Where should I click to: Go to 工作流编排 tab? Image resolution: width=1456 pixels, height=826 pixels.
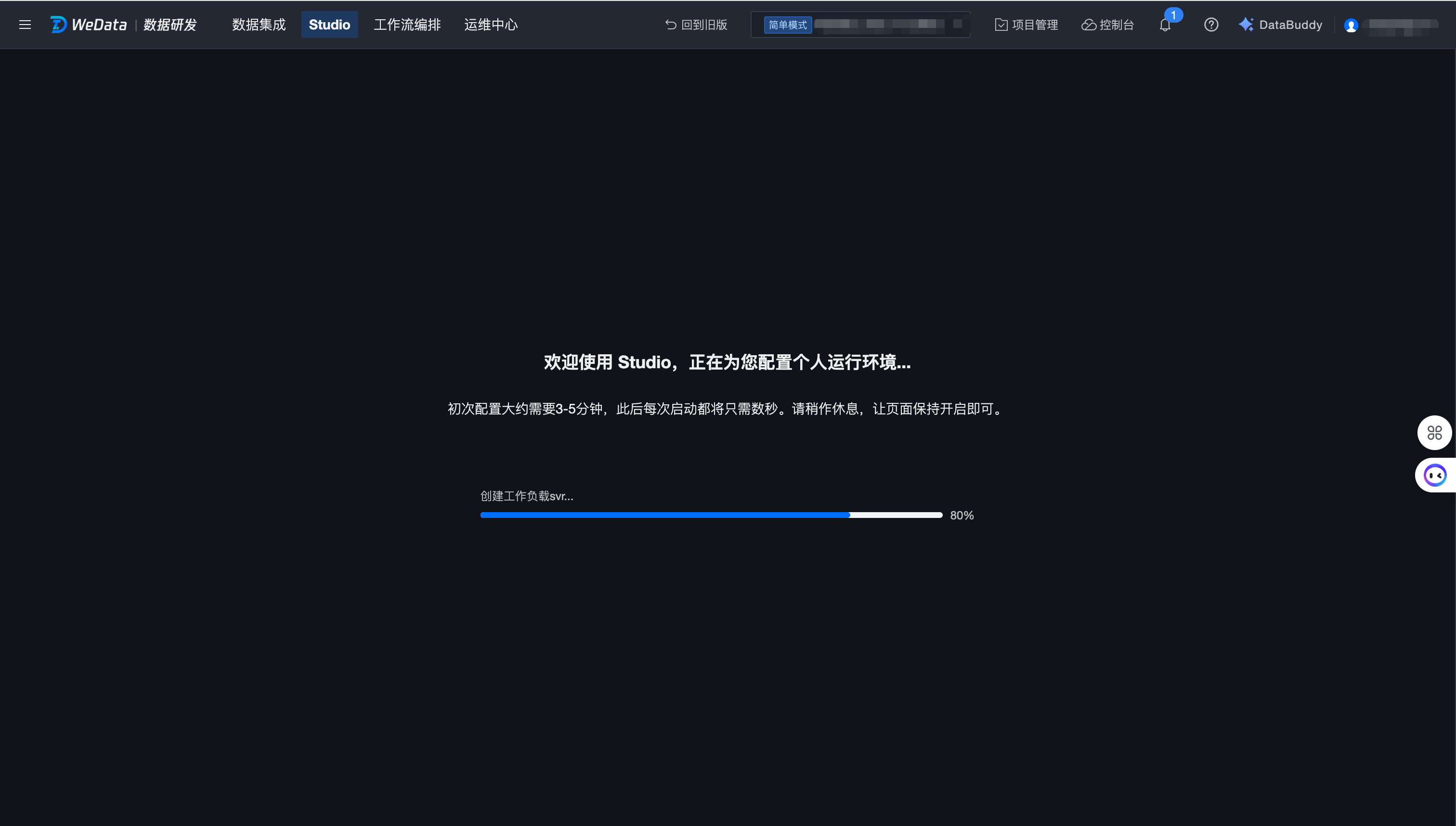(407, 25)
